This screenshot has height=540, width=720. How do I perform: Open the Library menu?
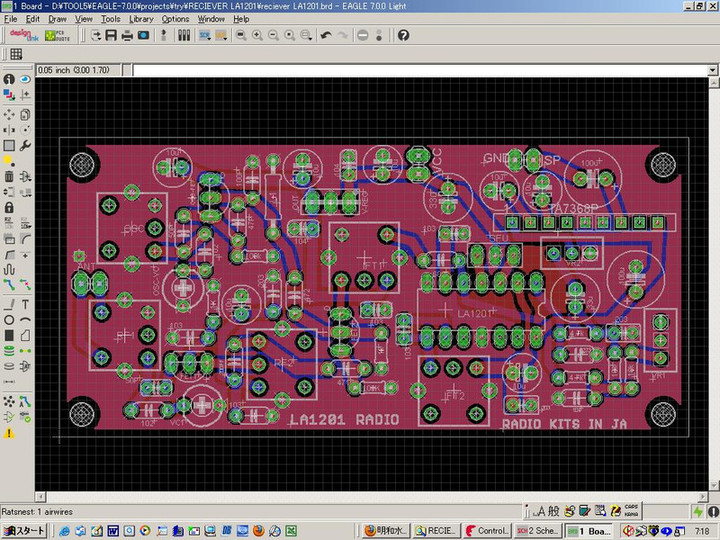tap(141, 19)
